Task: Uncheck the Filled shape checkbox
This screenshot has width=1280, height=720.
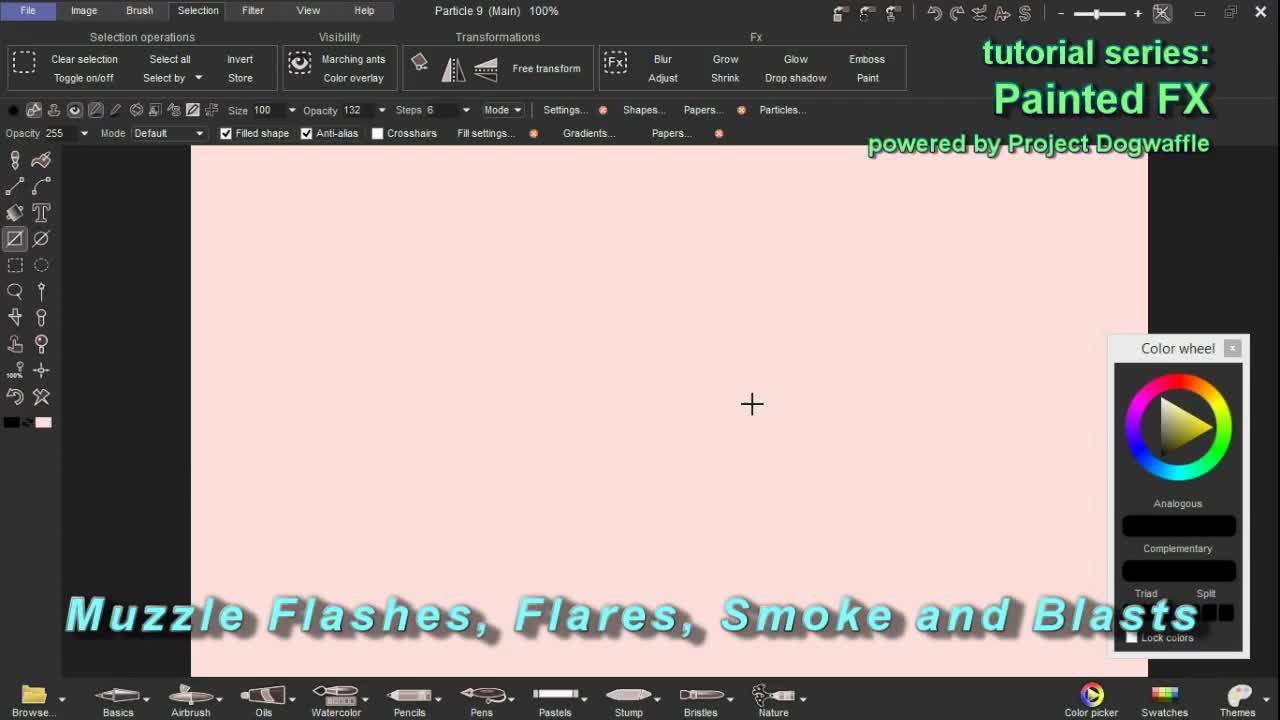Action: 226,133
